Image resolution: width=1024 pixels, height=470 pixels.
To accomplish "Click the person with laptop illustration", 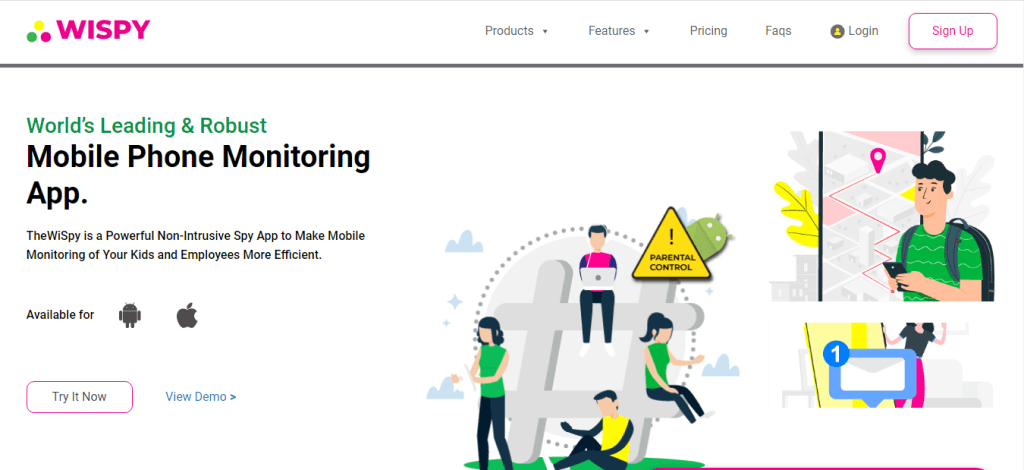I will [598, 290].
